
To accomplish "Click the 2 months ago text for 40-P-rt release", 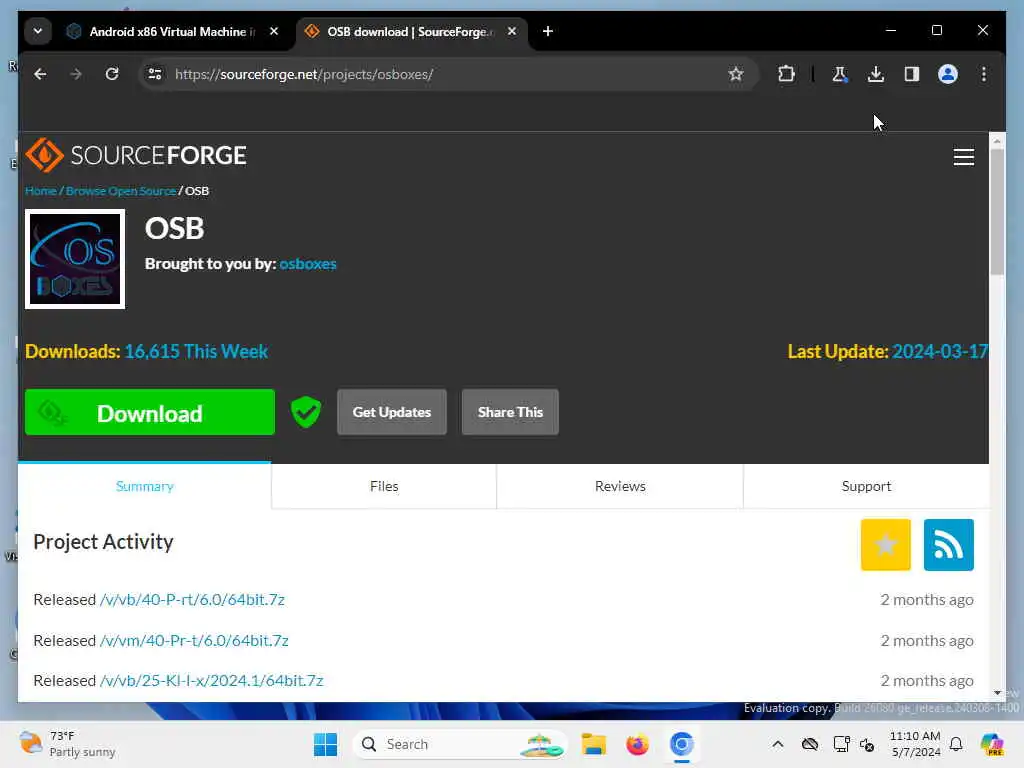I will pos(927,600).
